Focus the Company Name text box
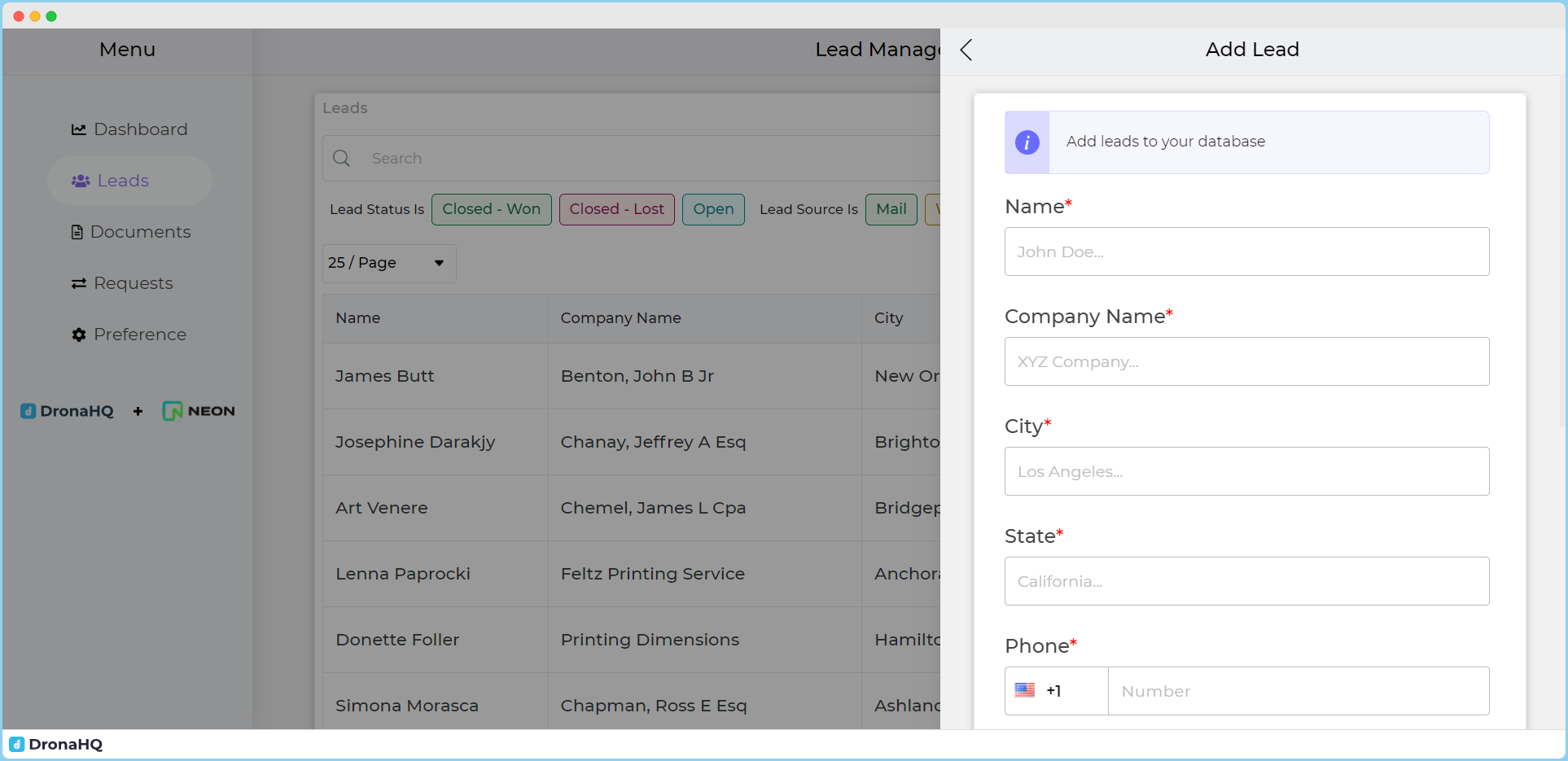 pos(1246,361)
